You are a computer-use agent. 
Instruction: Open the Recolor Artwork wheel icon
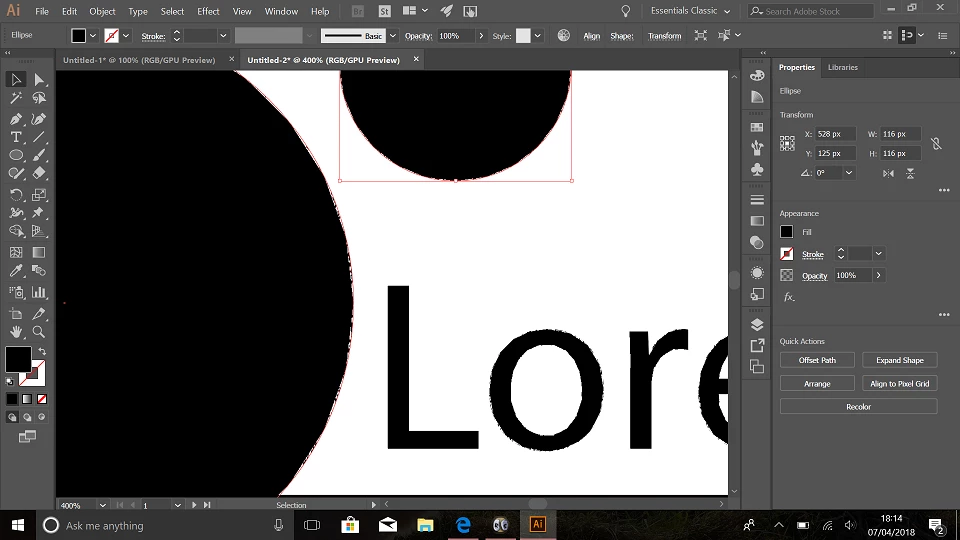(563, 36)
